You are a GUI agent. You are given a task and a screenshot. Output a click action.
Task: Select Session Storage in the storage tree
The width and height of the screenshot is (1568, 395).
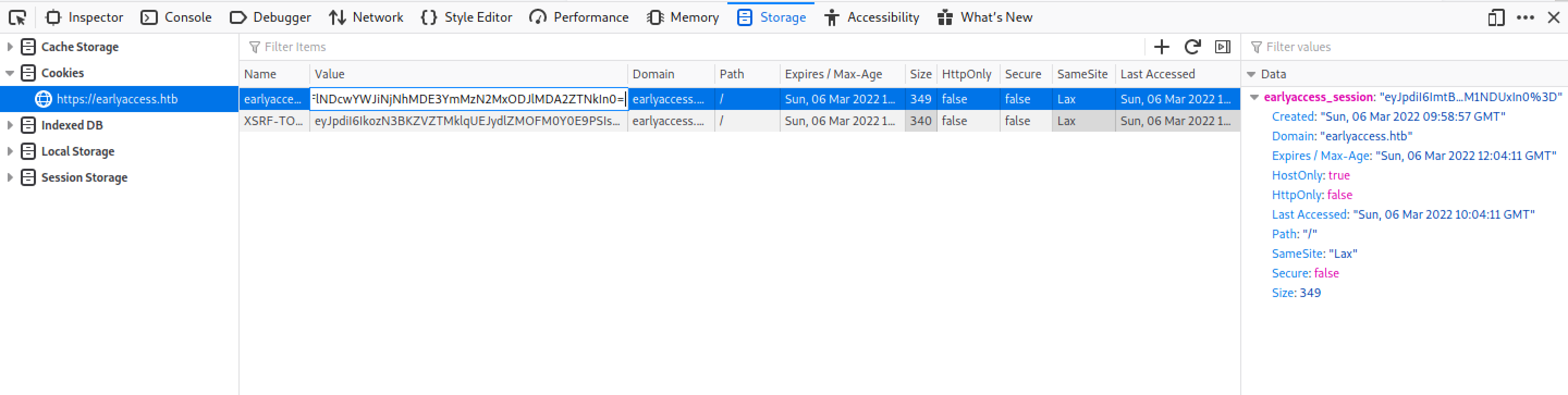[x=84, y=178]
